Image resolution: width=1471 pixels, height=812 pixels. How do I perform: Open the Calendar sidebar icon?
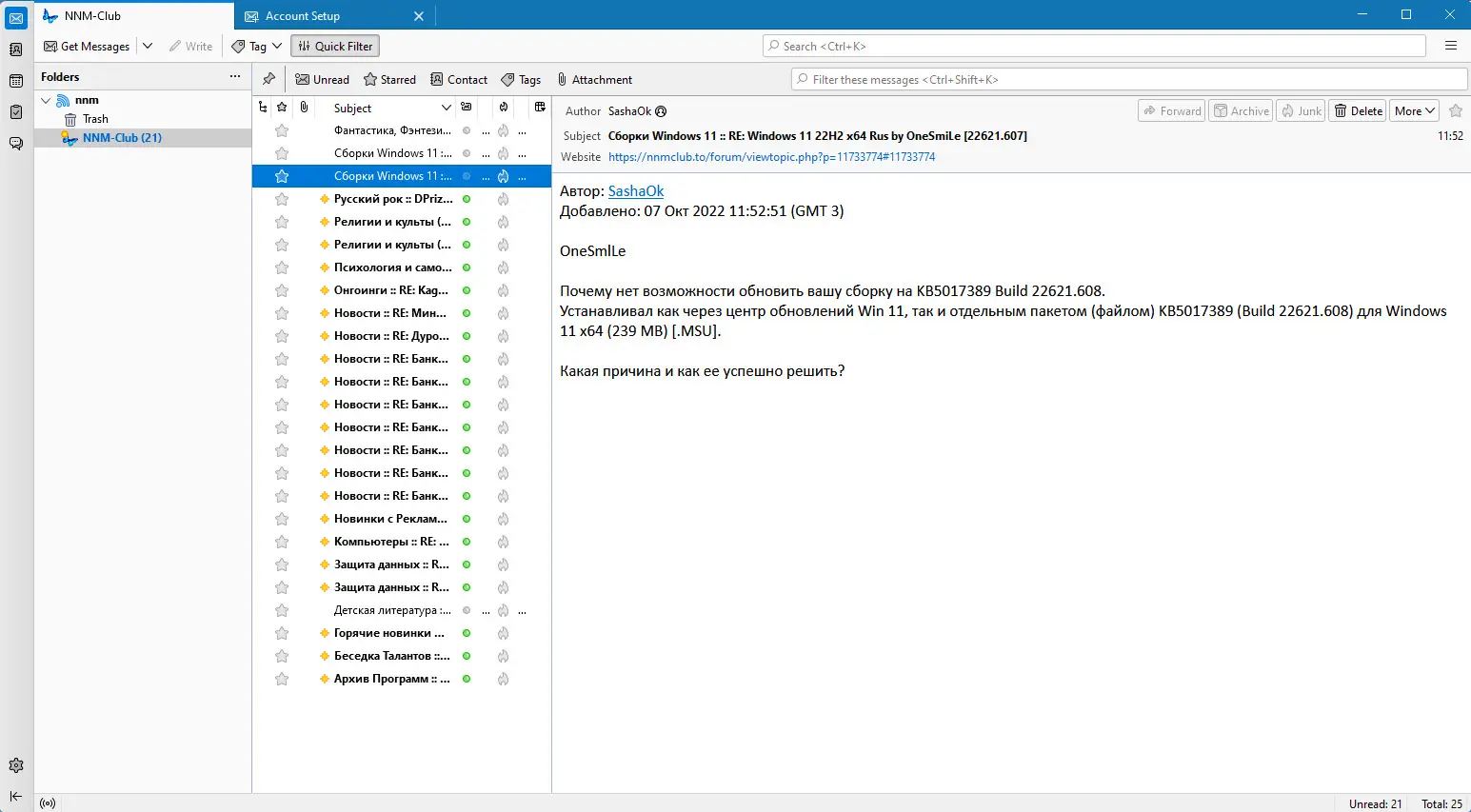[16, 81]
